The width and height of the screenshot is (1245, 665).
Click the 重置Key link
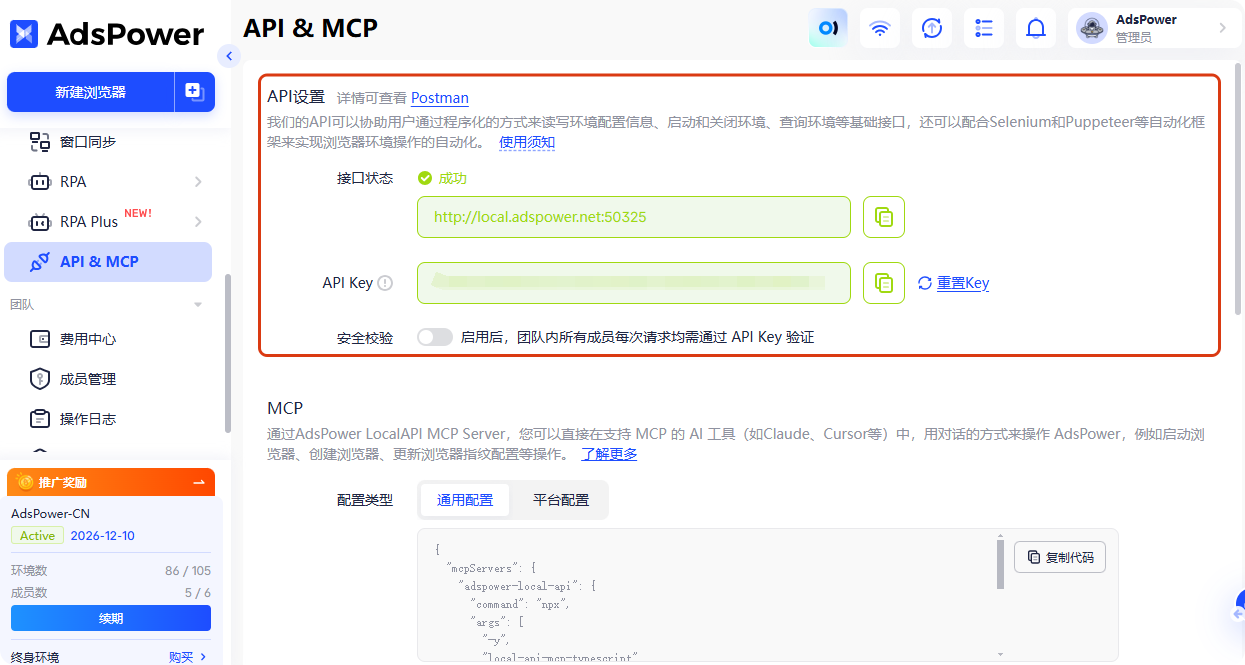(963, 283)
